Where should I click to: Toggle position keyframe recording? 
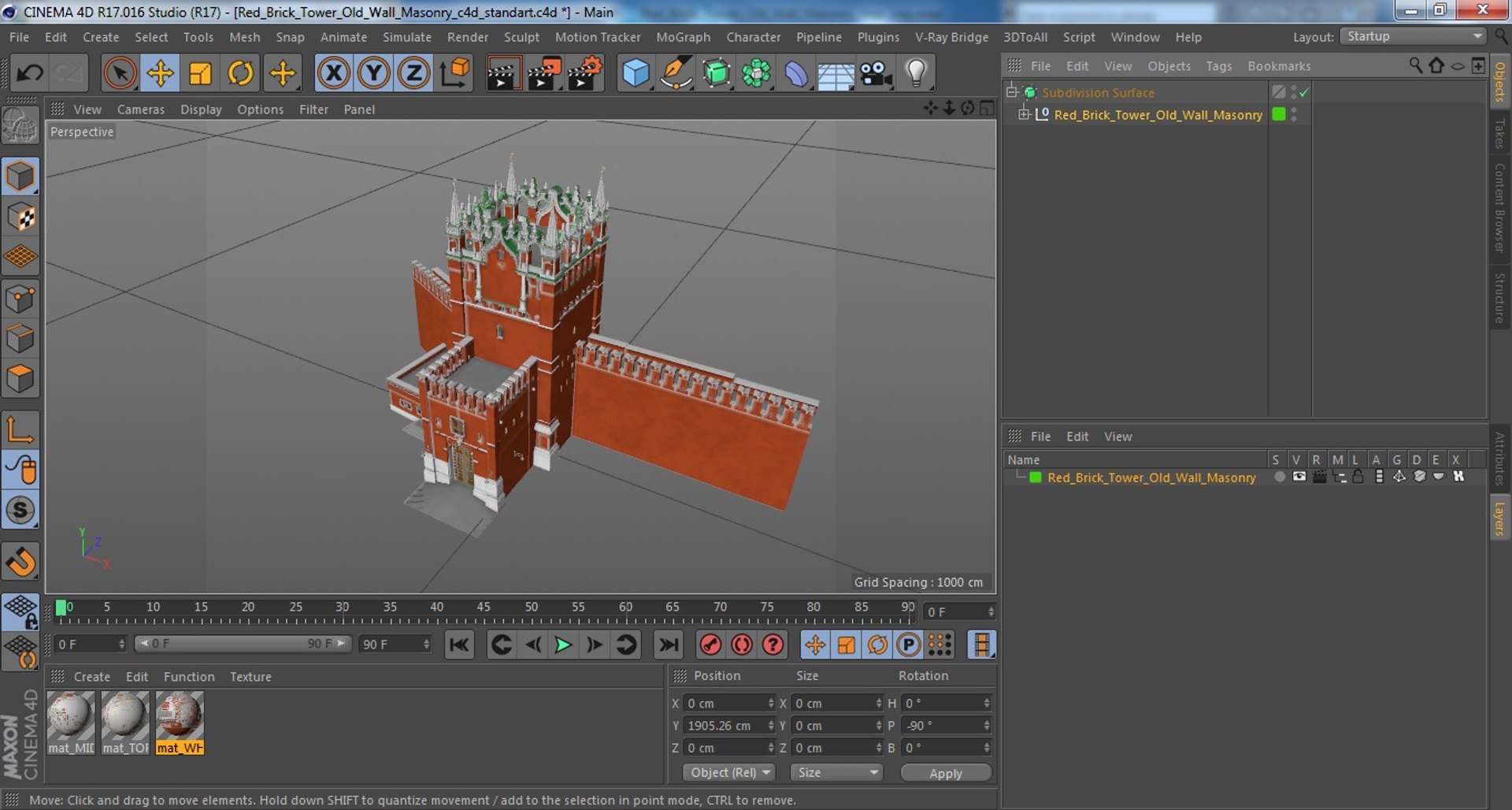coord(815,645)
